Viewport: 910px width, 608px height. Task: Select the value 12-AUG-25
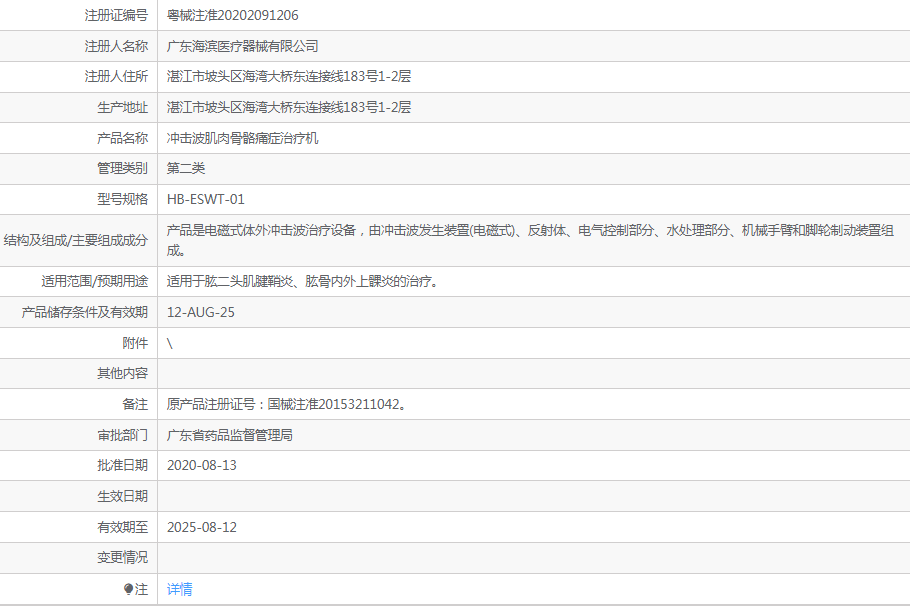201,312
